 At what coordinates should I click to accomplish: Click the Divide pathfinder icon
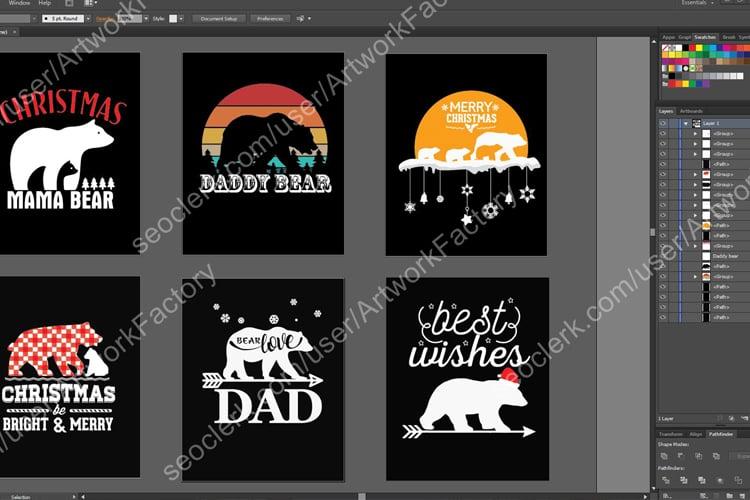(665, 480)
